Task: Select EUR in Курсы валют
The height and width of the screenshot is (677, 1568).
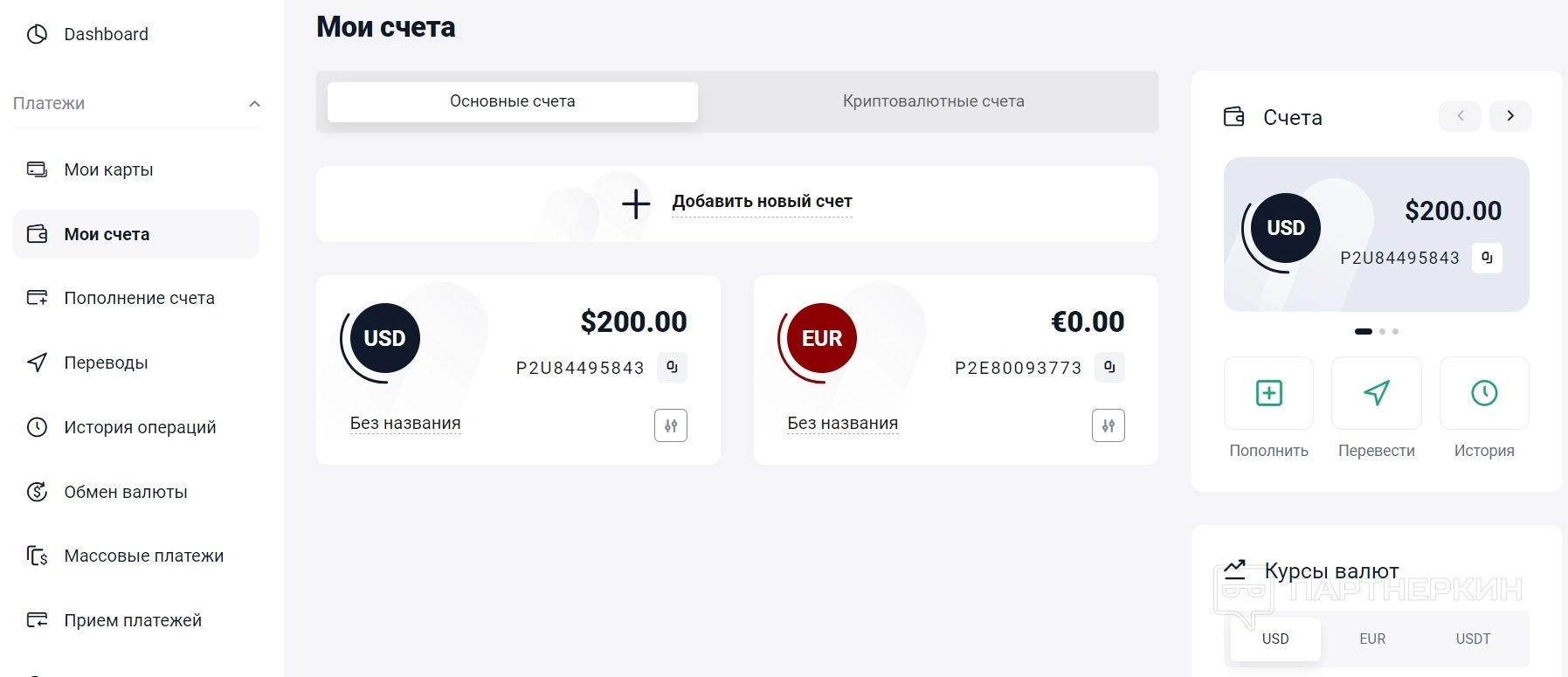Action: click(1372, 639)
